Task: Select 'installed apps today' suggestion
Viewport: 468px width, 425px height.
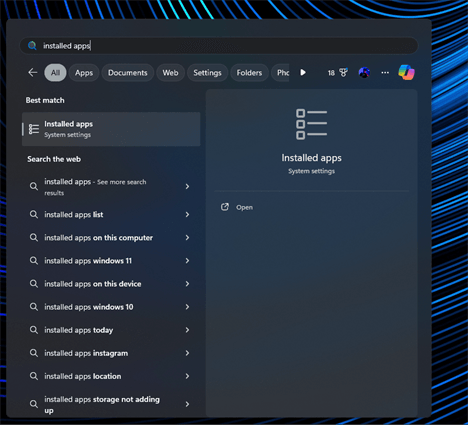Action: tap(111, 330)
